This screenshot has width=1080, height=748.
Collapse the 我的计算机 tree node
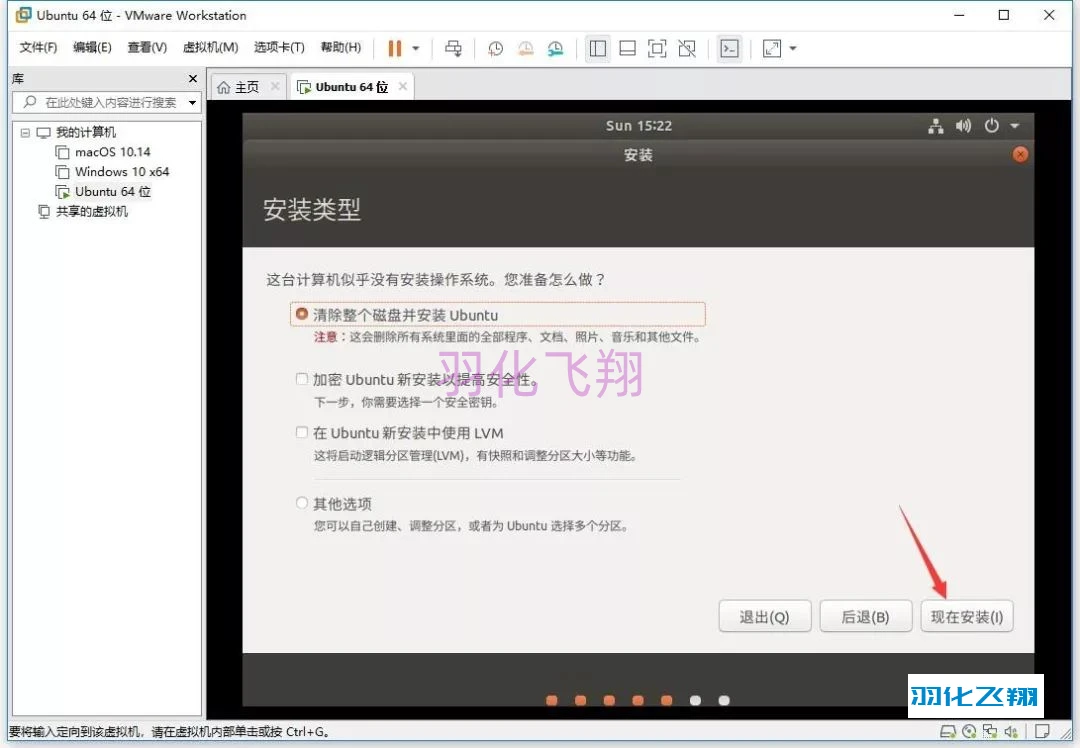pyautogui.click(x=25, y=132)
